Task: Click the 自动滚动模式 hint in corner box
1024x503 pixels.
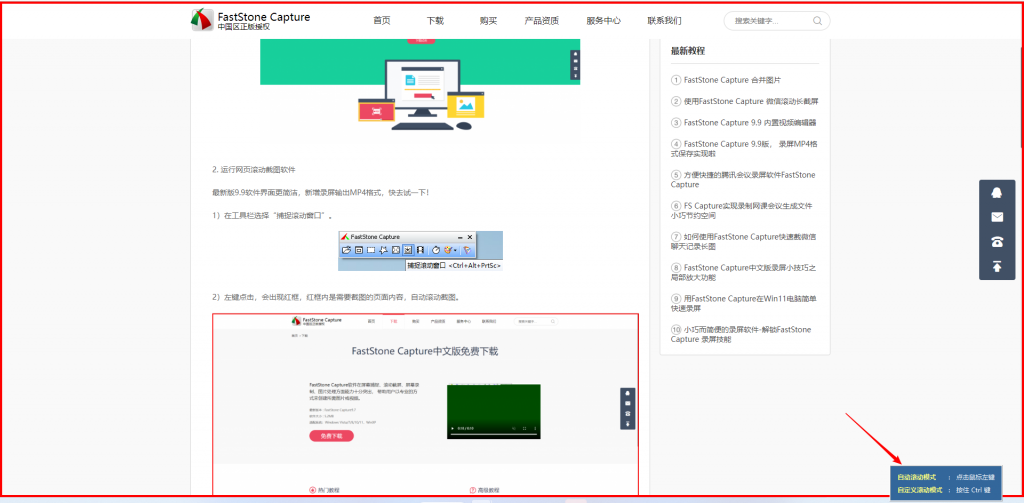Action: 916,478
